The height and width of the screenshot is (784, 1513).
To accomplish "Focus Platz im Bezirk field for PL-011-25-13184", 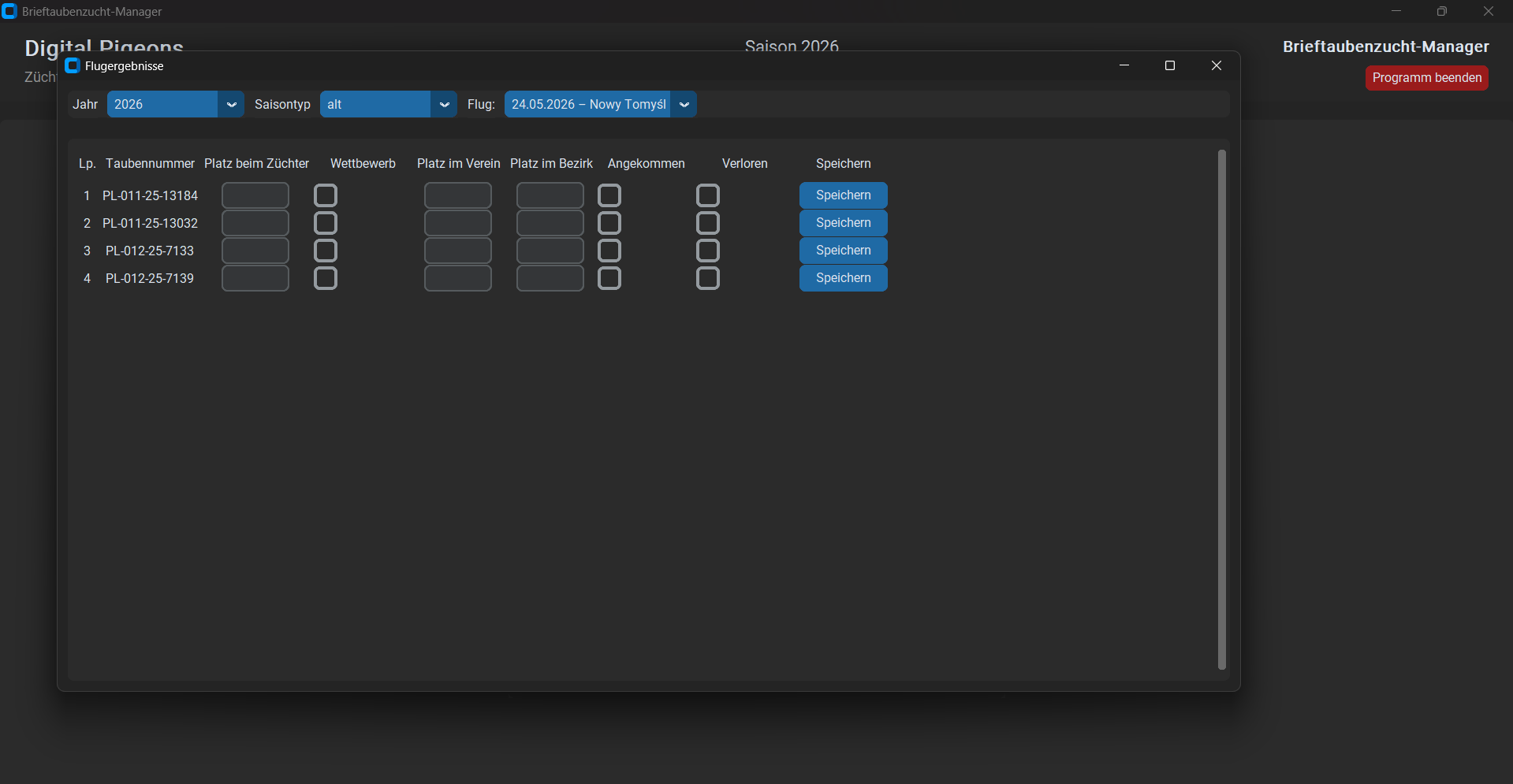I will tap(550, 195).
